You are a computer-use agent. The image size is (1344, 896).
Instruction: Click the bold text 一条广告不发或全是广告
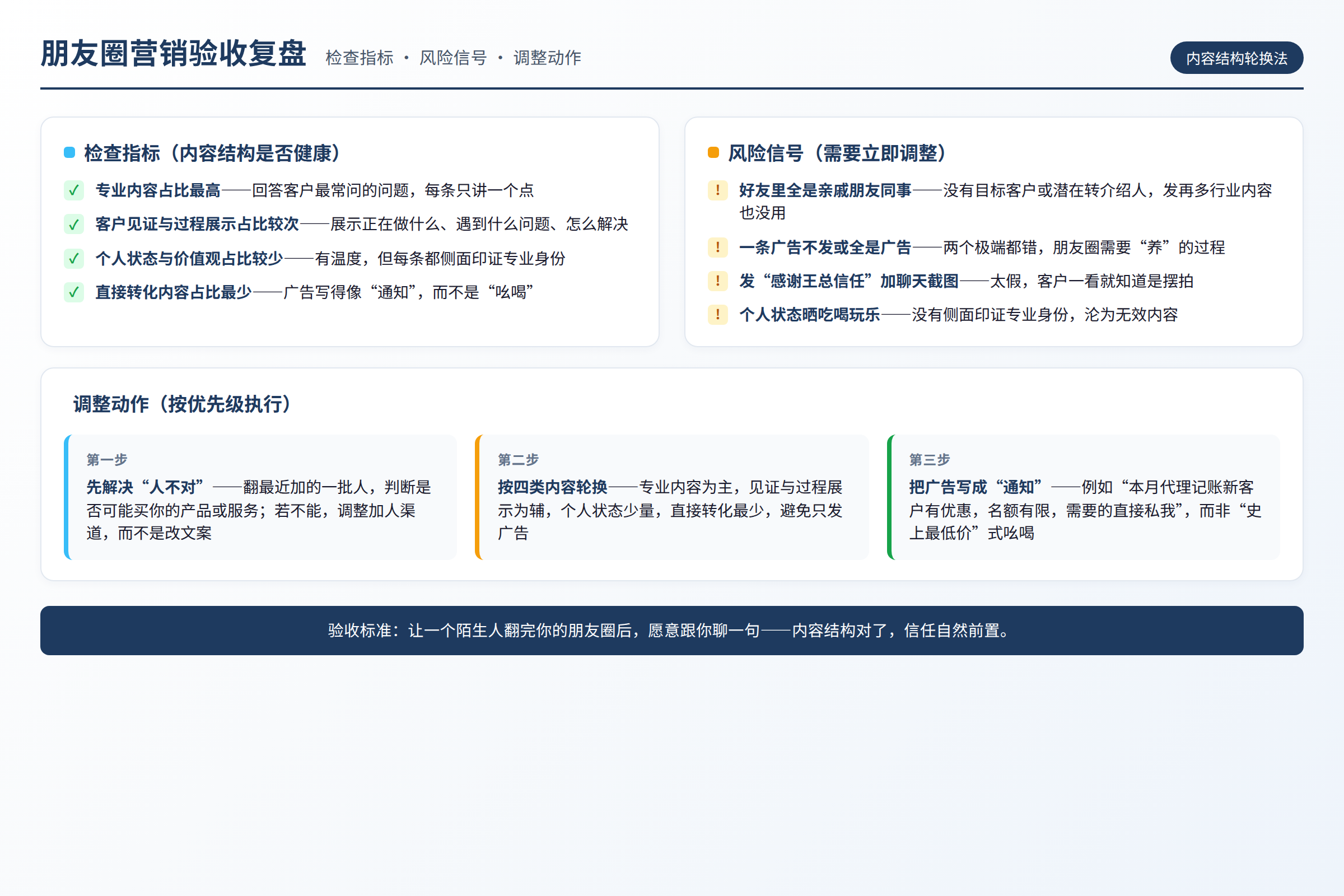(825, 248)
